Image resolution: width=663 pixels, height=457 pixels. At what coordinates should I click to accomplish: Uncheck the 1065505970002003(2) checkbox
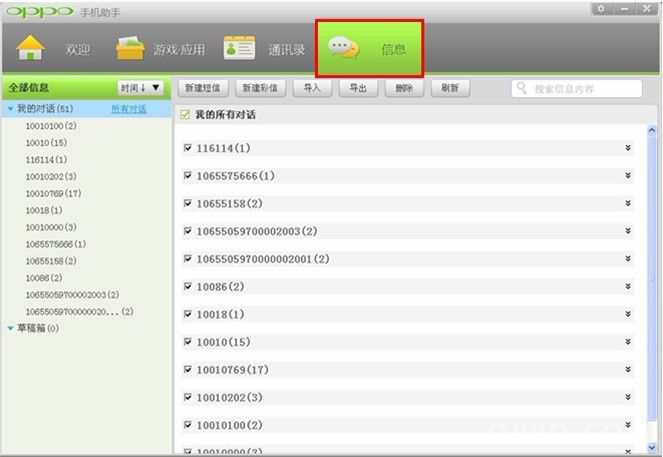188,231
